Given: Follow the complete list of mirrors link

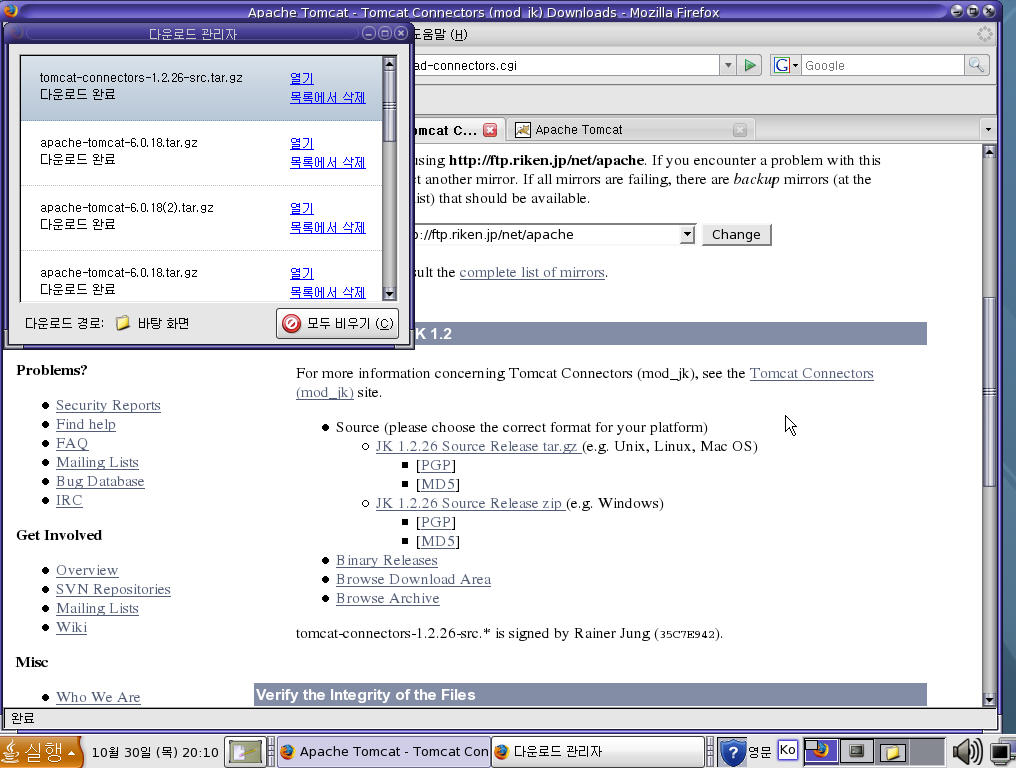Looking at the screenshot, I should click(532, 272).
